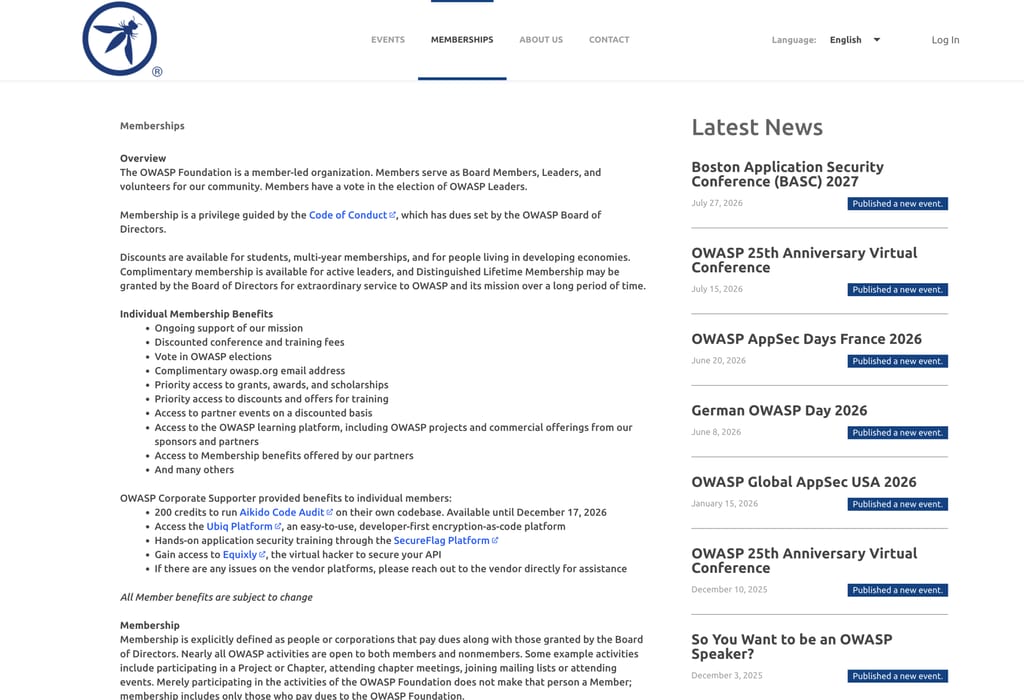Viewport: 1024px width, 700px height.
Task: Click 'Ongoing support of our mission' bullet
Action: click(x=229, y=328)
